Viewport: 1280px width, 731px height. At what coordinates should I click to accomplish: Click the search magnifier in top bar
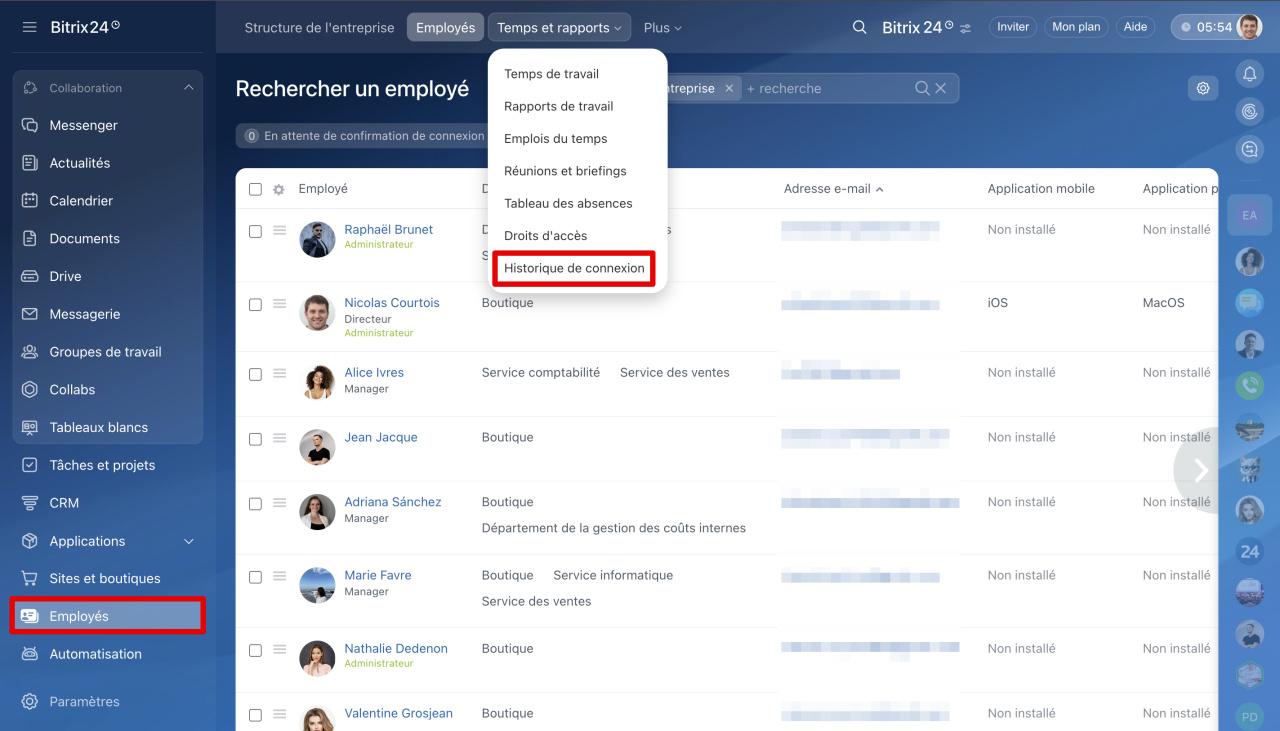pyautogui.click(x=859, y=28)
